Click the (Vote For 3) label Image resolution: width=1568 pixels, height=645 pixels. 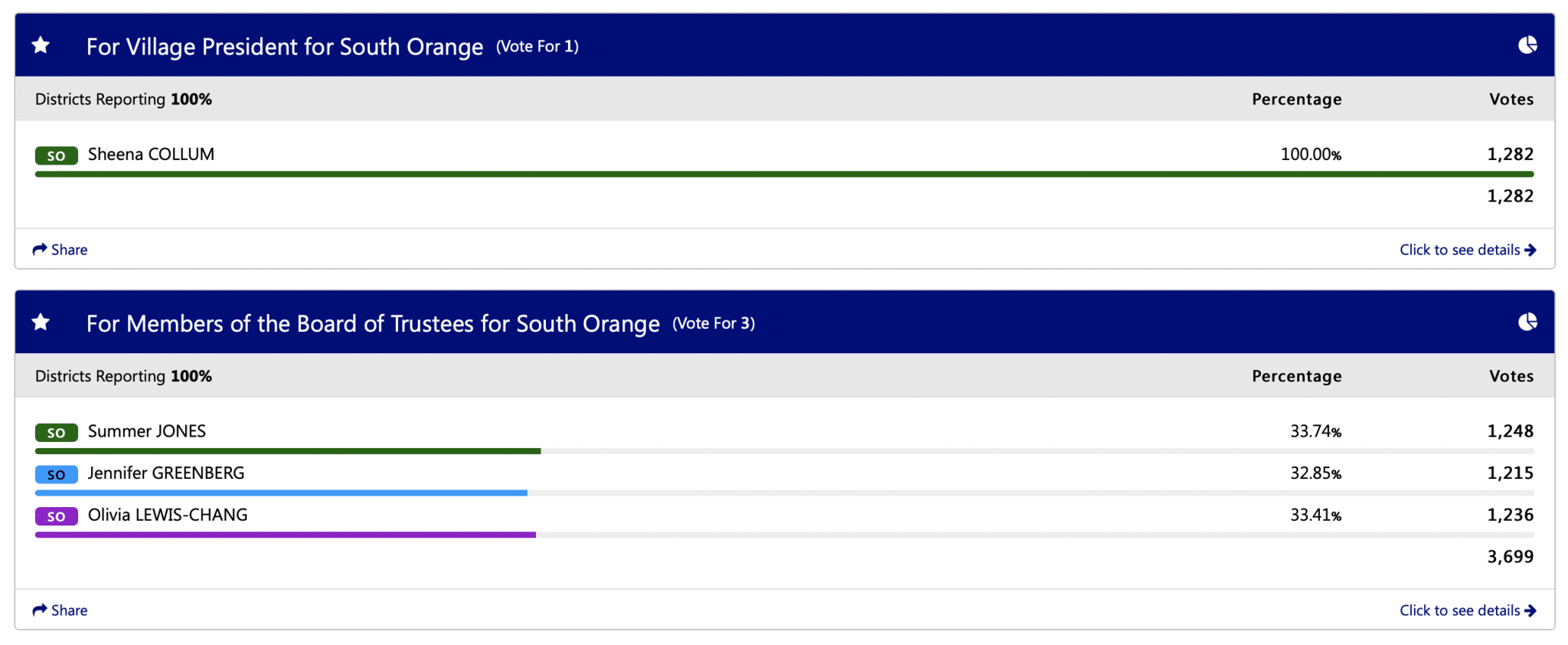[x=714, y=323]
